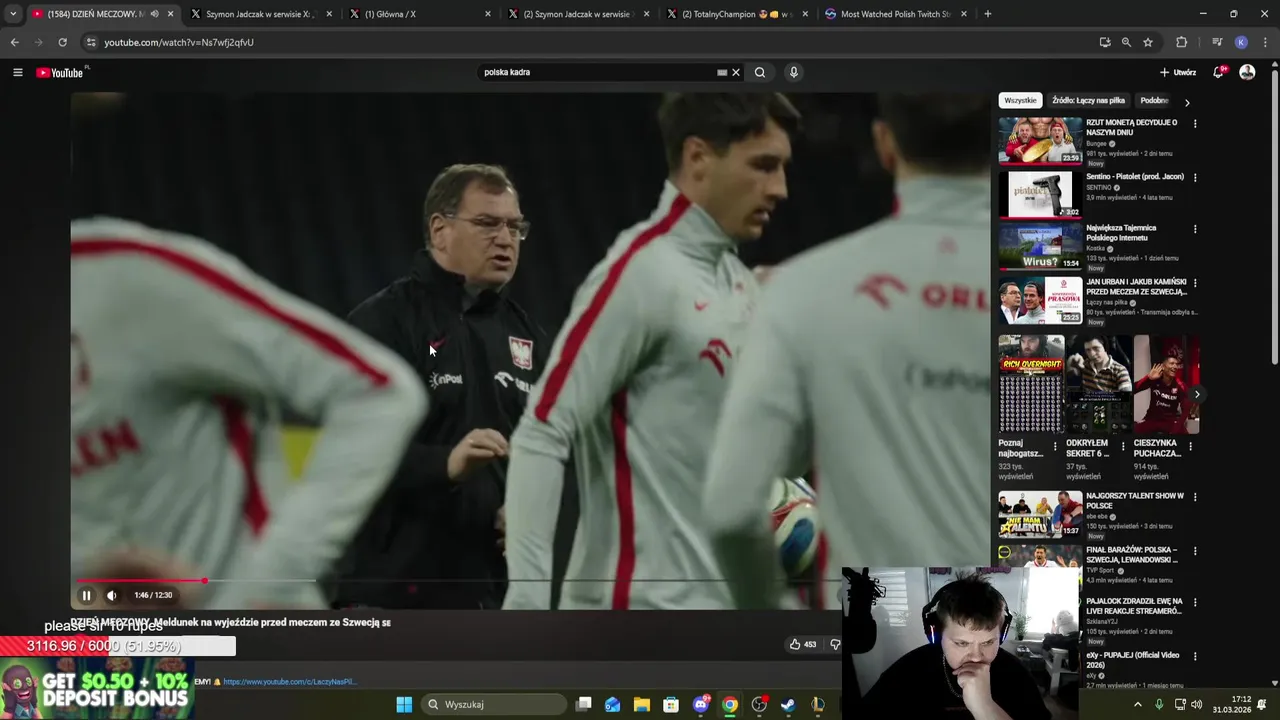Open the tab search dropdown arrow

(x=13, y=14)
